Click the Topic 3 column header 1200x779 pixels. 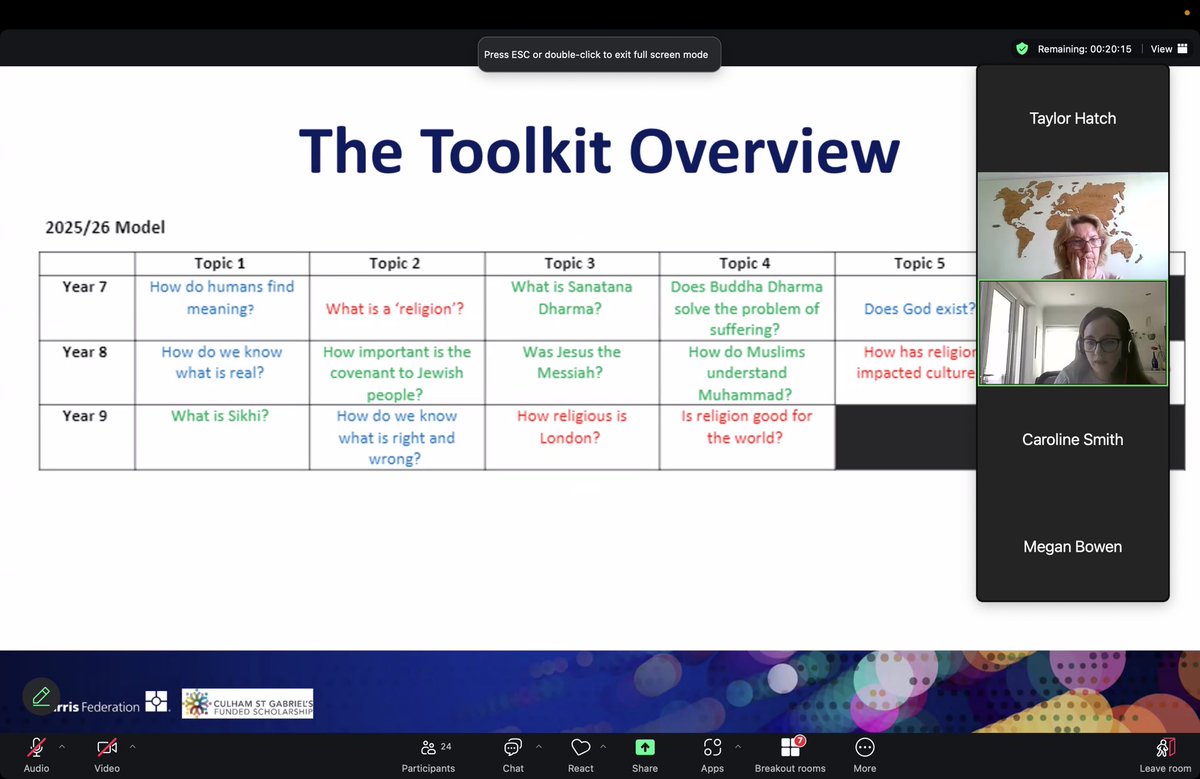point(570,263)
